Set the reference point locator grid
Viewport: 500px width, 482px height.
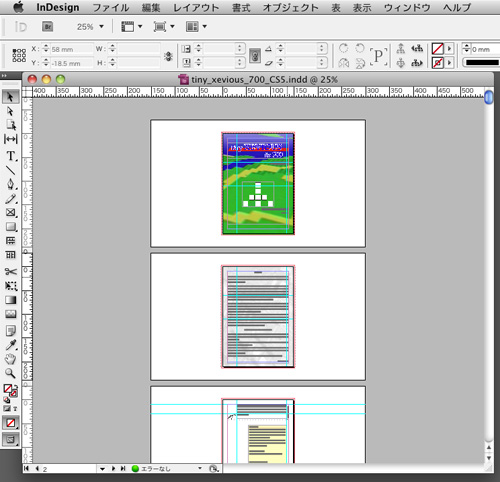click(19, 55)
